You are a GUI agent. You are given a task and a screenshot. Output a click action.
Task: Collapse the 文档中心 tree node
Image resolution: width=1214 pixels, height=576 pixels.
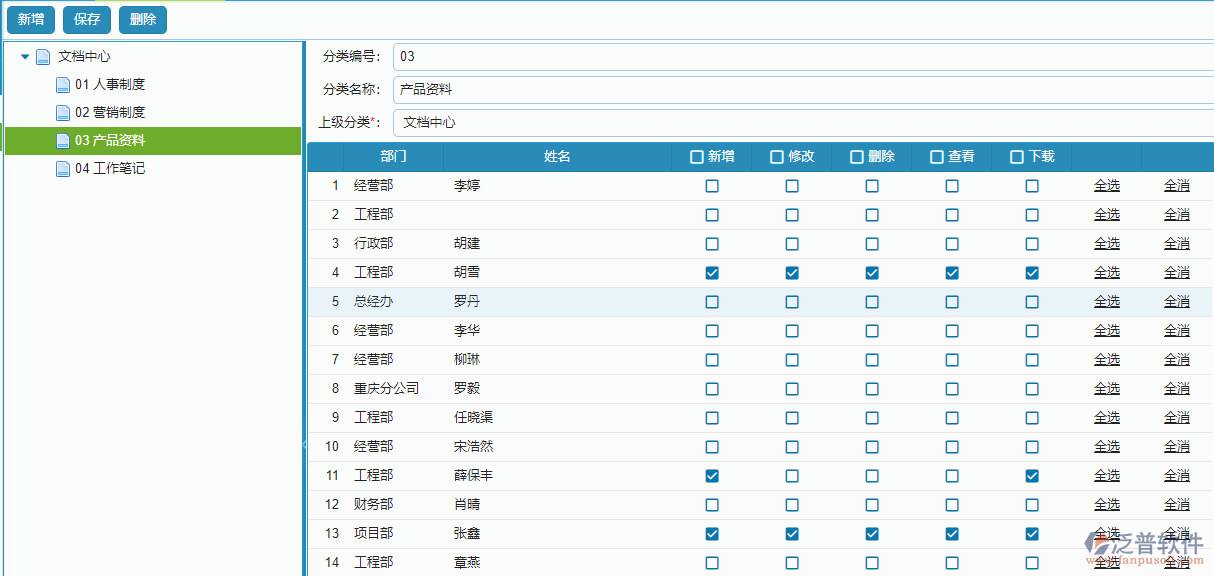25,56
